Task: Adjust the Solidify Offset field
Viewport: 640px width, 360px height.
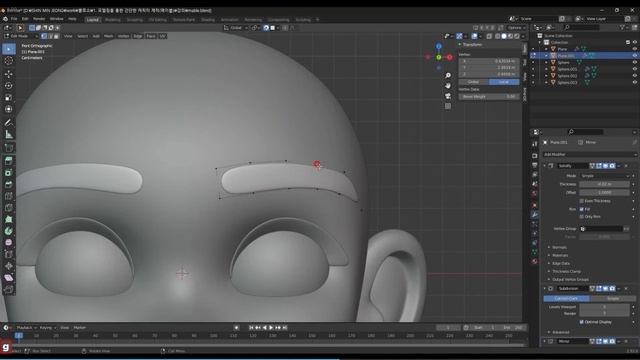Action: (x=604, y=192)
